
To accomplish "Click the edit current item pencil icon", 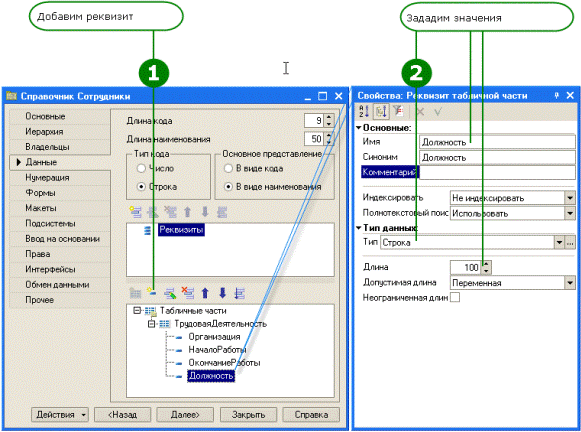I will (x=170, y=293).
